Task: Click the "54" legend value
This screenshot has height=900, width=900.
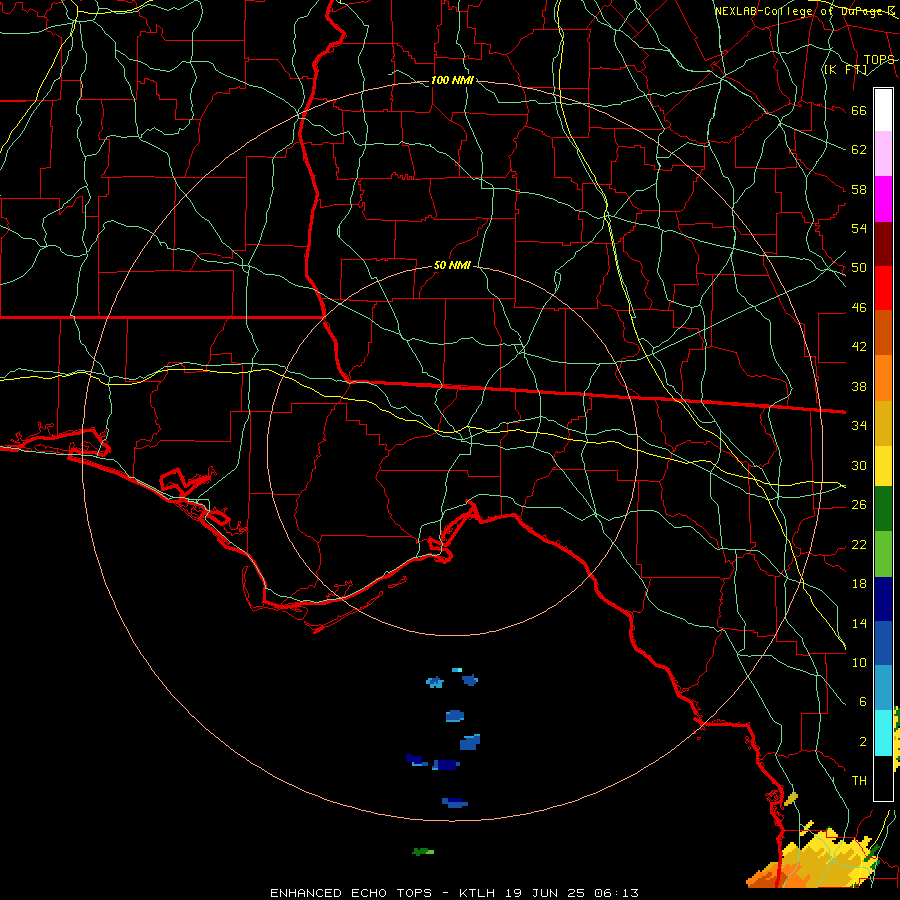Action: click(x=859, y=228)
